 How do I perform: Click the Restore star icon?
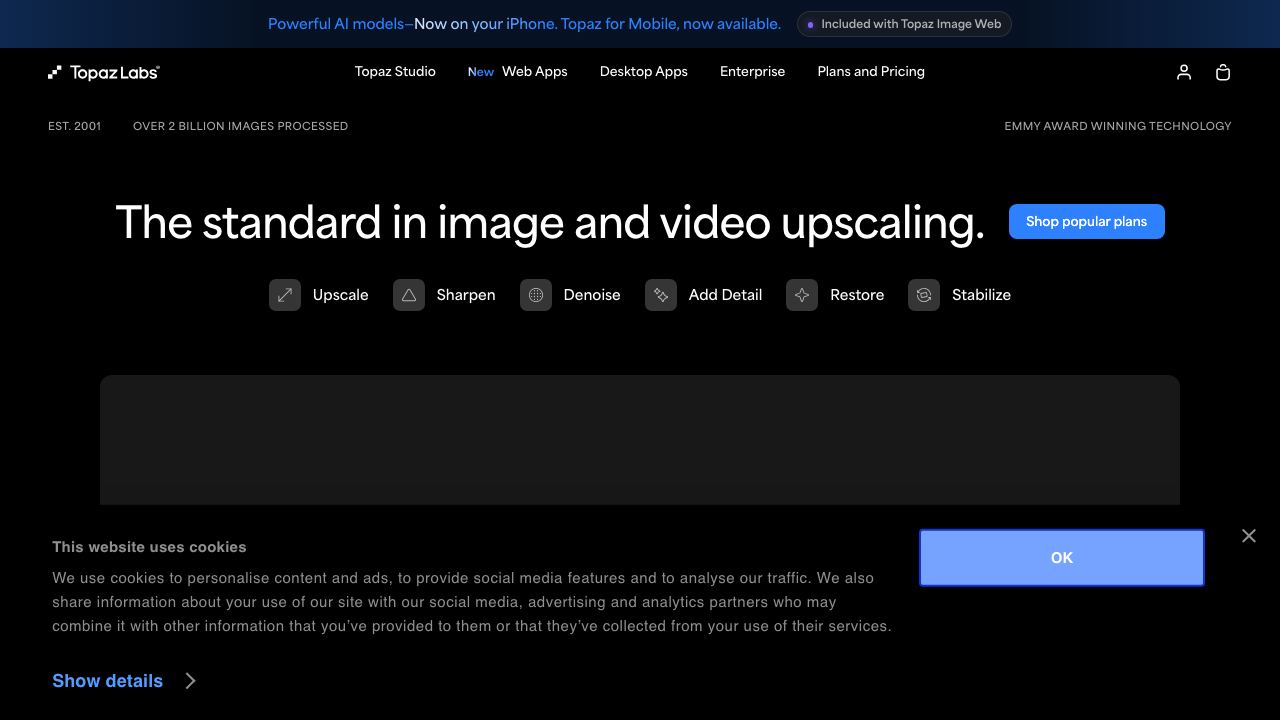click(x=802, y=295)
